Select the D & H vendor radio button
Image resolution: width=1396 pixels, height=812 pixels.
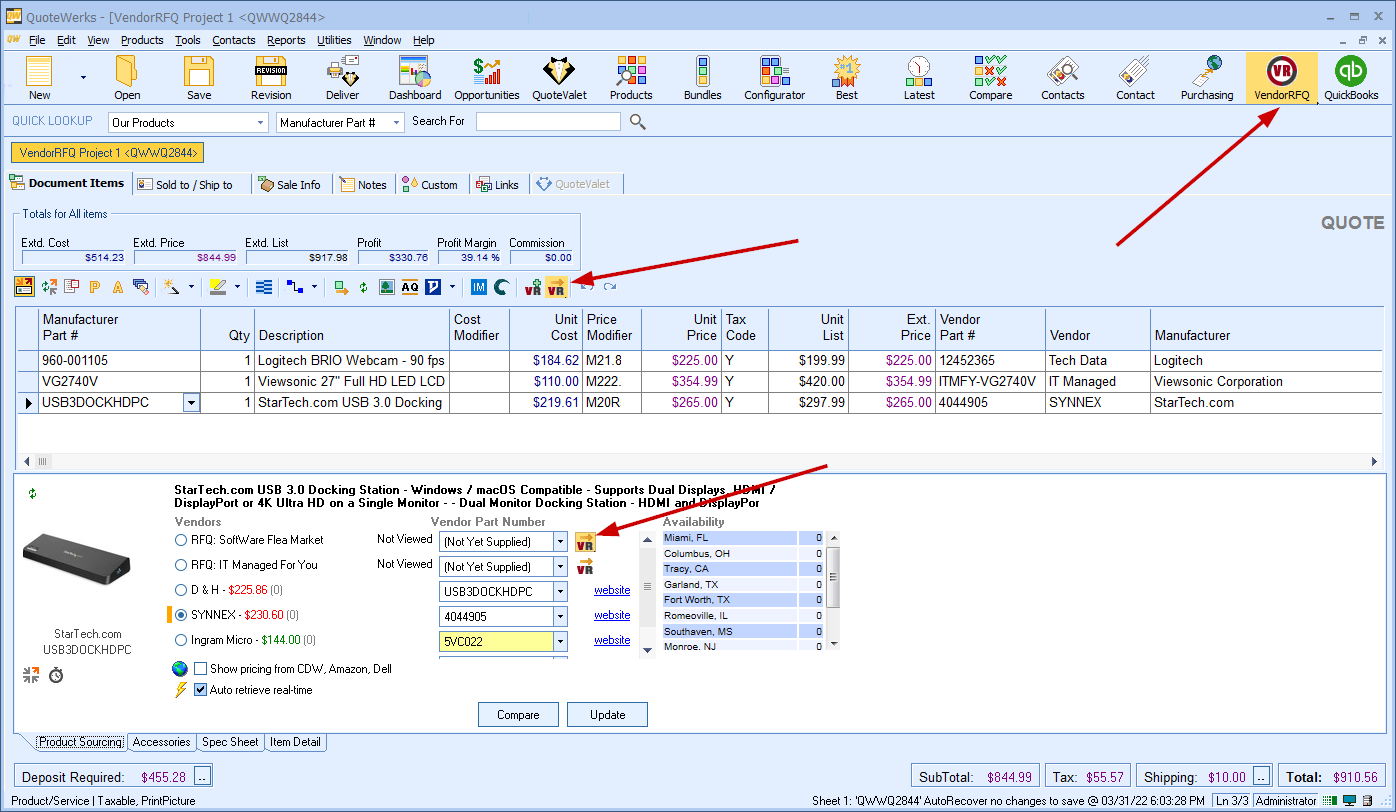click(x=181, y=590)
